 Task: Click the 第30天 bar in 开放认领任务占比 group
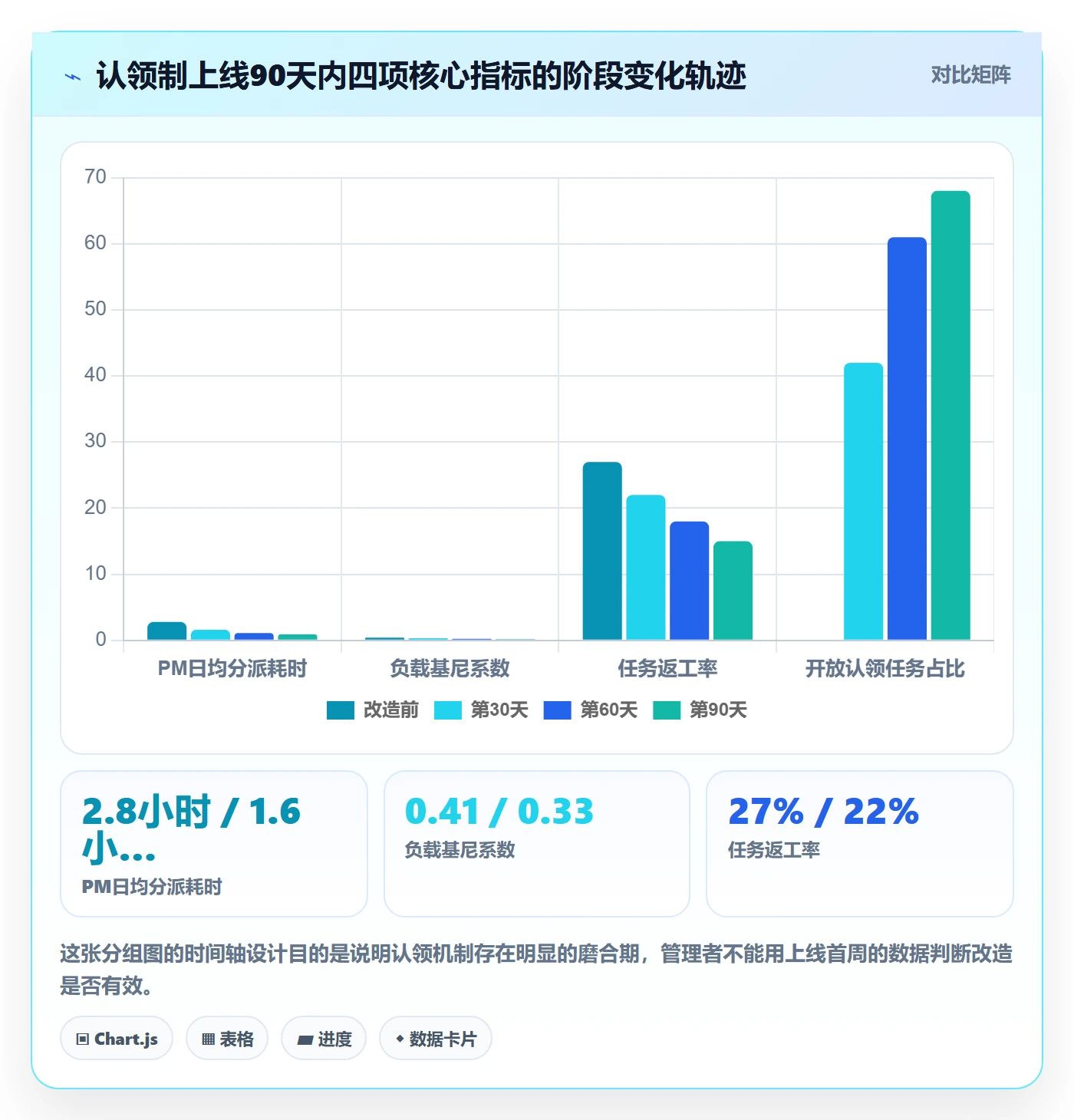pyautogui.click(x=864, y=502)
